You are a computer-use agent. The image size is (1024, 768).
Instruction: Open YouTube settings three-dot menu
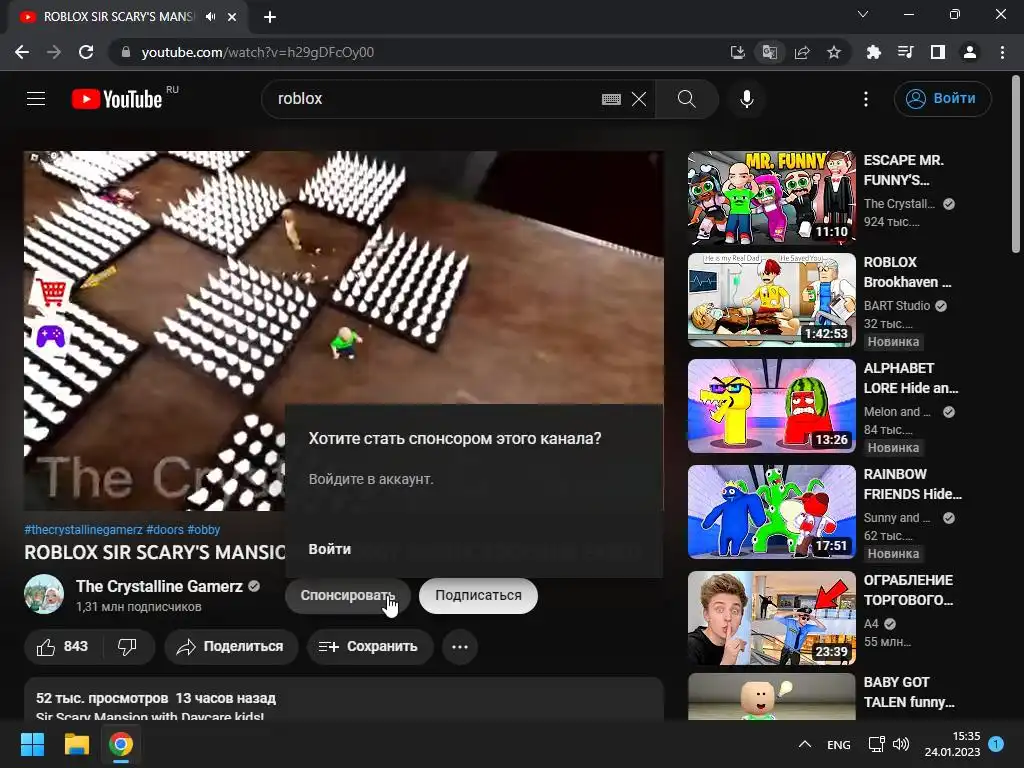point(866,99)
